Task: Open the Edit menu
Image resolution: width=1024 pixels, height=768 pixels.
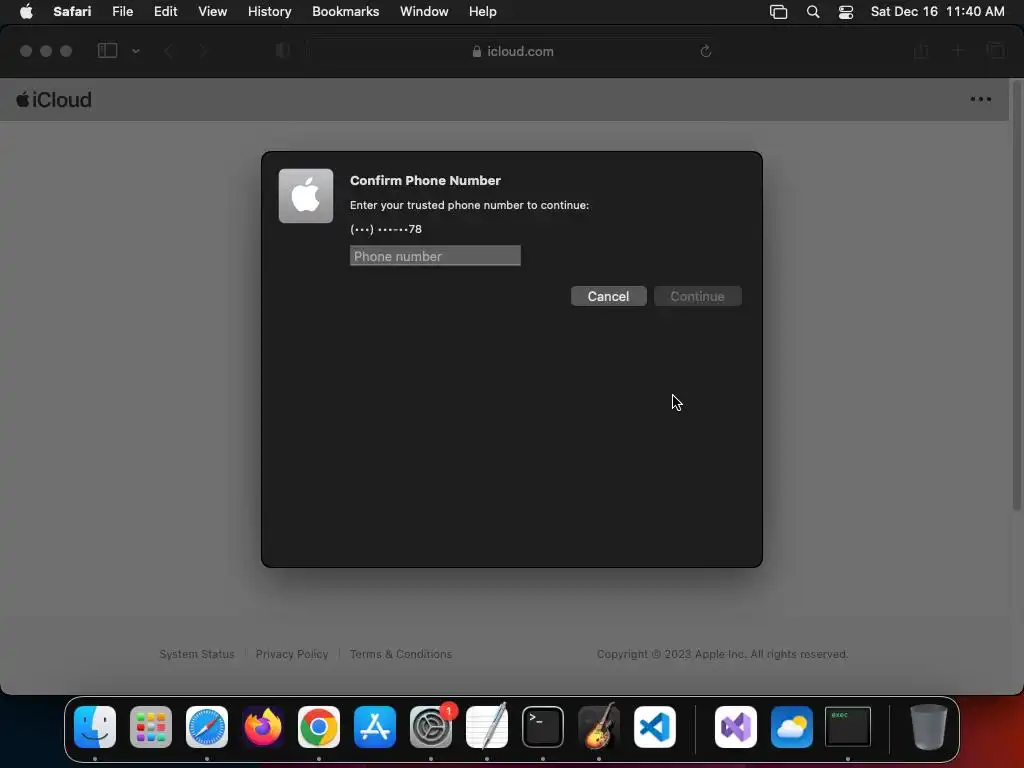Action: pos(165,12)
